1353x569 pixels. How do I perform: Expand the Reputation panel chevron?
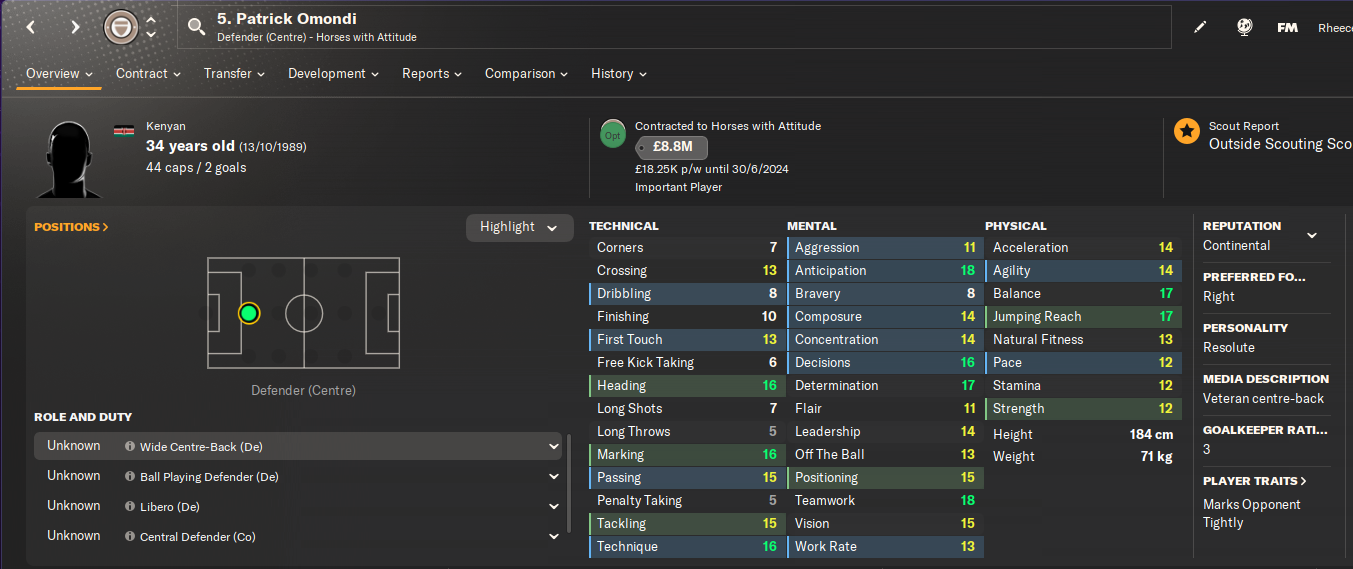(x=1312, y=236)
